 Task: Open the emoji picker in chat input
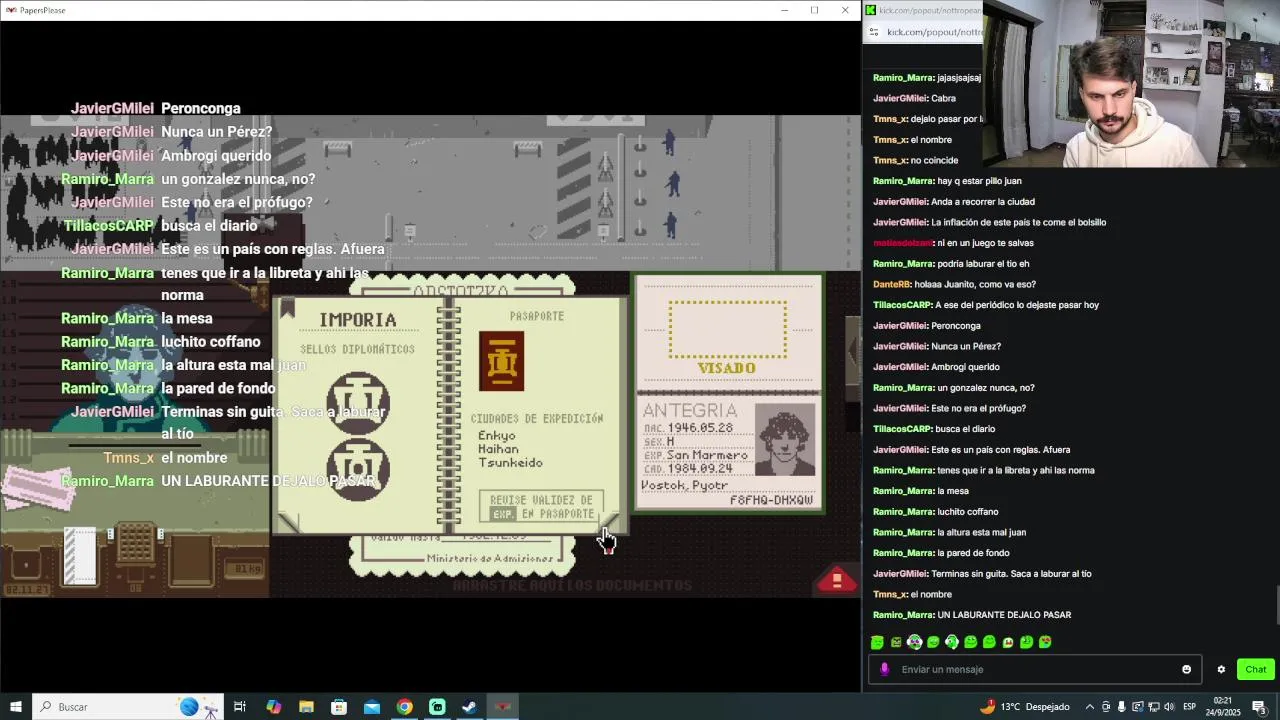1187,670
